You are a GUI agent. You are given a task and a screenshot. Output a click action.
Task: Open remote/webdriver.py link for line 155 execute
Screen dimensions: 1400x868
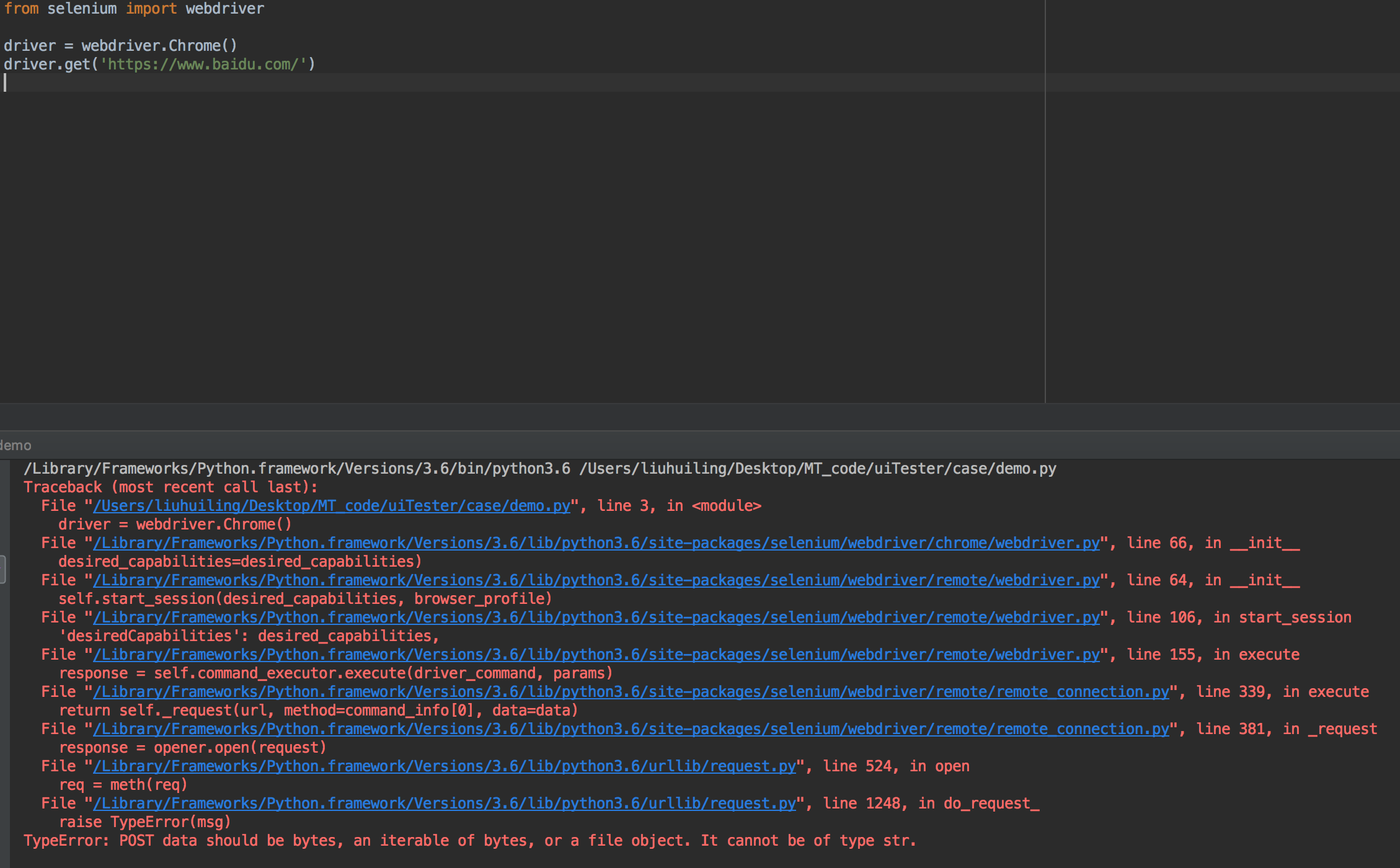pyautogui.click(x=596, y=655)
